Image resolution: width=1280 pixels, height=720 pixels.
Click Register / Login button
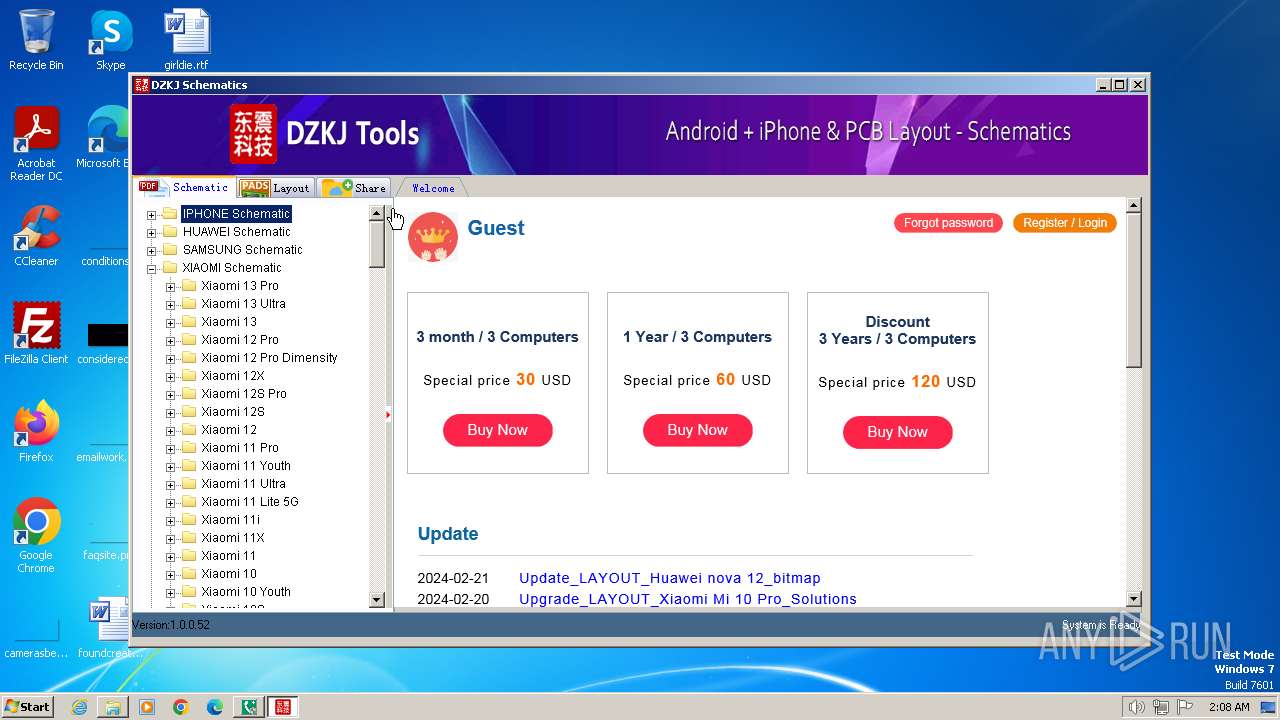coord(1065,223)
